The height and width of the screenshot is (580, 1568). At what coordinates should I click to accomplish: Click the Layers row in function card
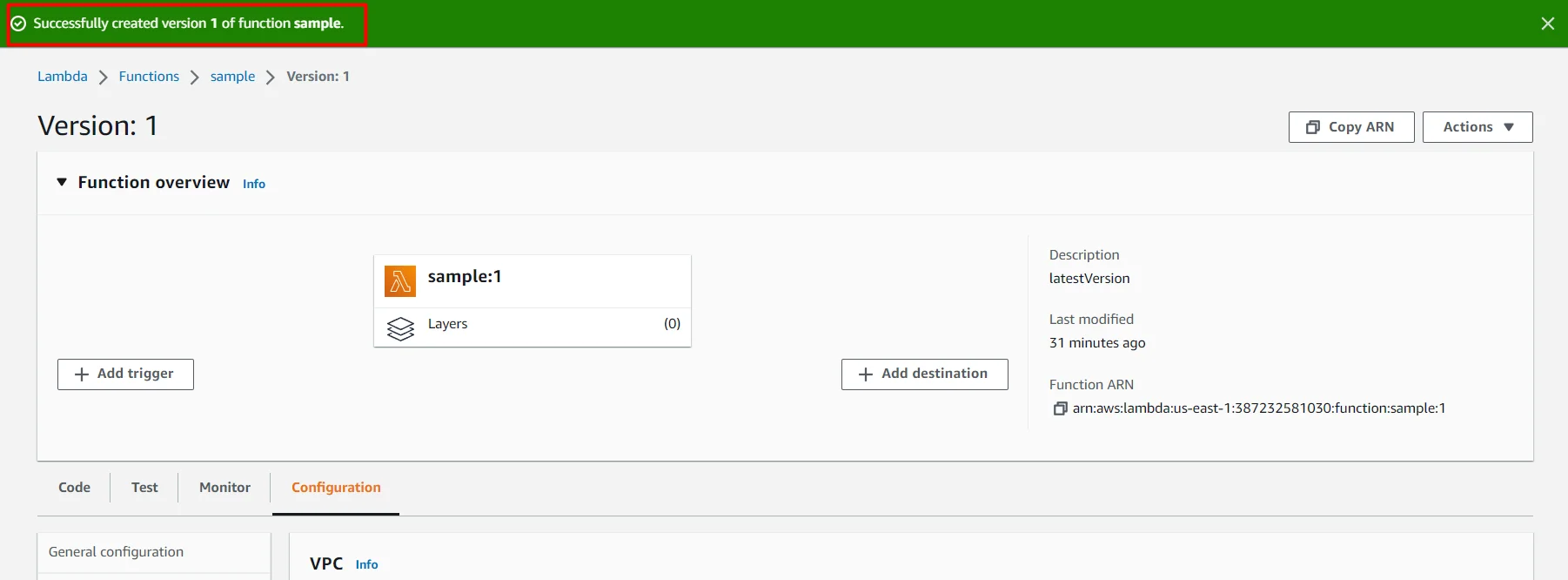533,327
